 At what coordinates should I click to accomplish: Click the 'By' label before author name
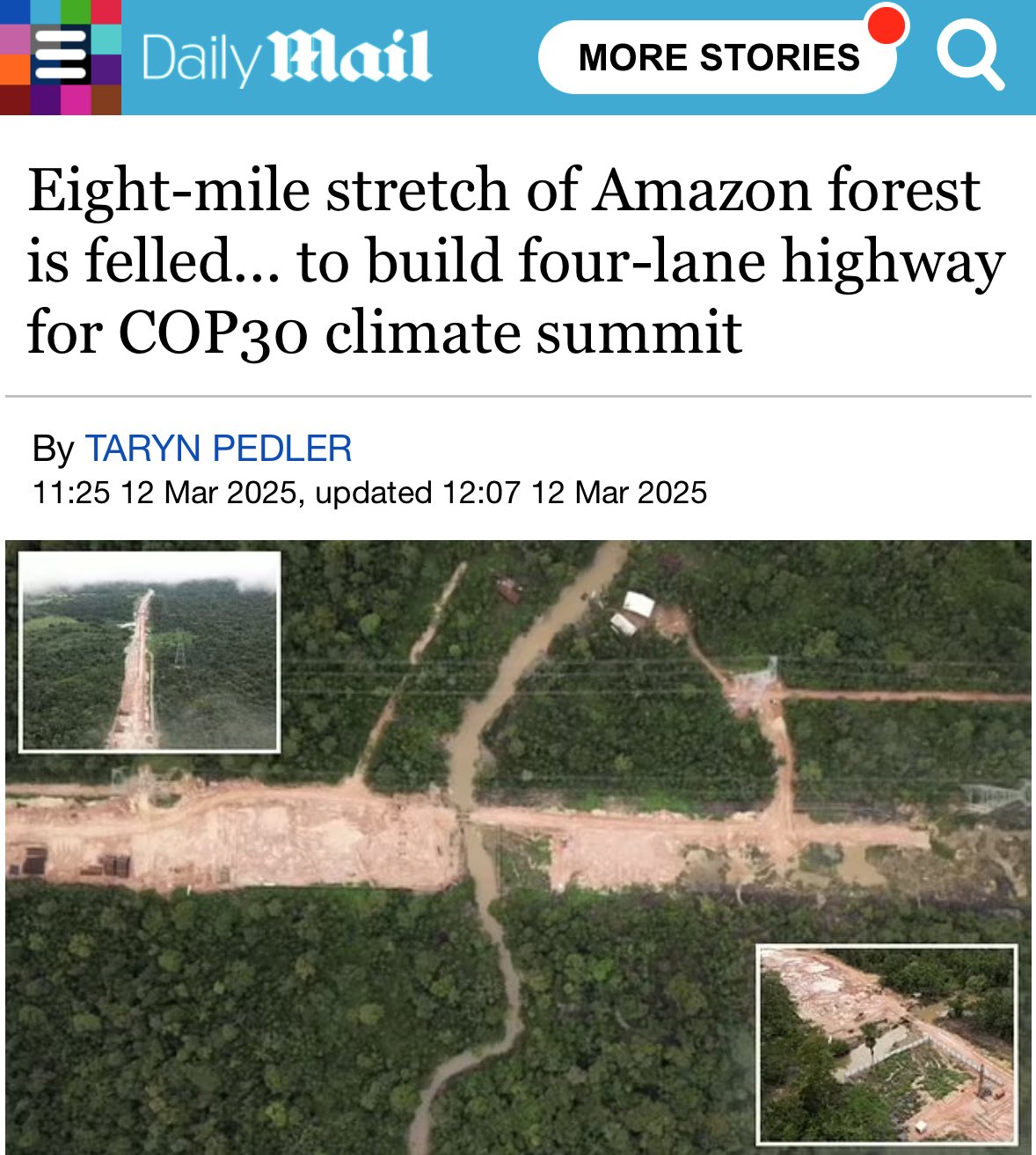pos(53,450)
